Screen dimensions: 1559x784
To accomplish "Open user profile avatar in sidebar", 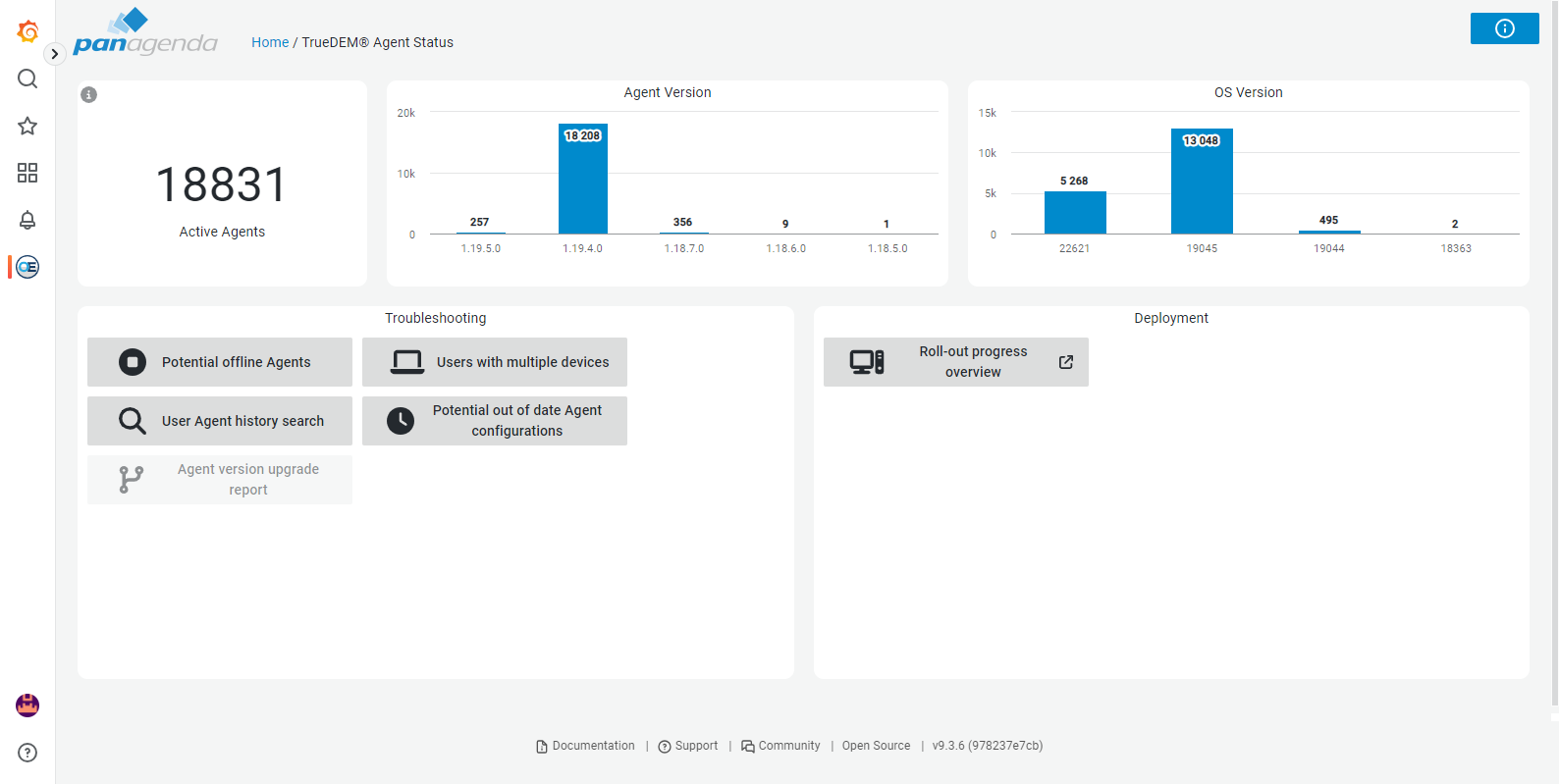I will point(27,705).
